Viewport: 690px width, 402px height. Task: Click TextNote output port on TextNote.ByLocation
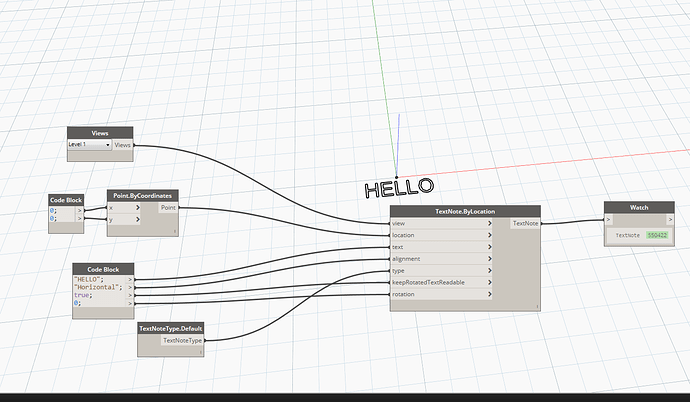(x=525, y=223)
